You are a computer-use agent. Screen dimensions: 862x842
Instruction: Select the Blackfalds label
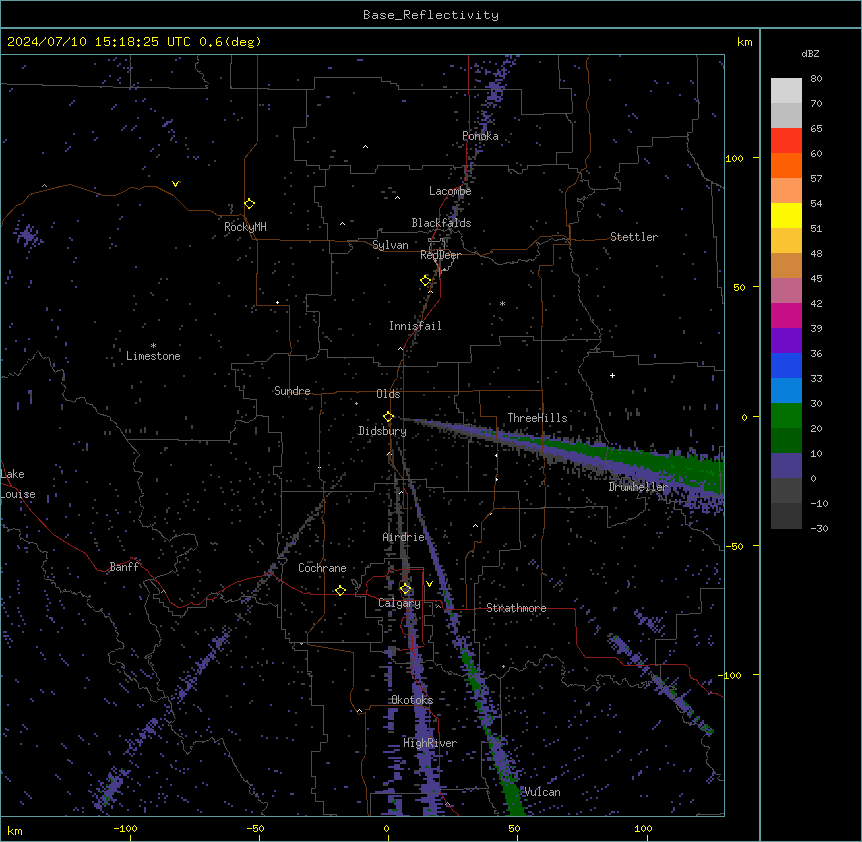click(441, 223)
